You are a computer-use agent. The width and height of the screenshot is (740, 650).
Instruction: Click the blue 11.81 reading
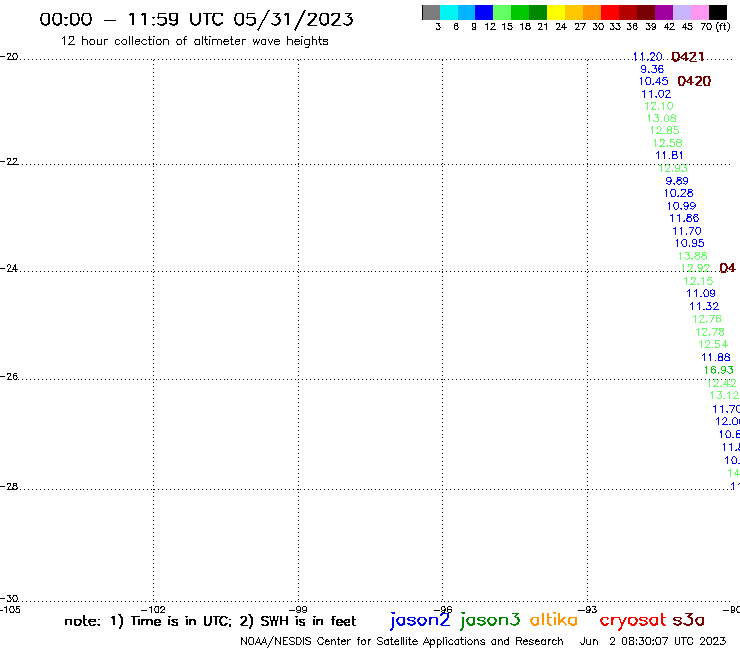669,155
